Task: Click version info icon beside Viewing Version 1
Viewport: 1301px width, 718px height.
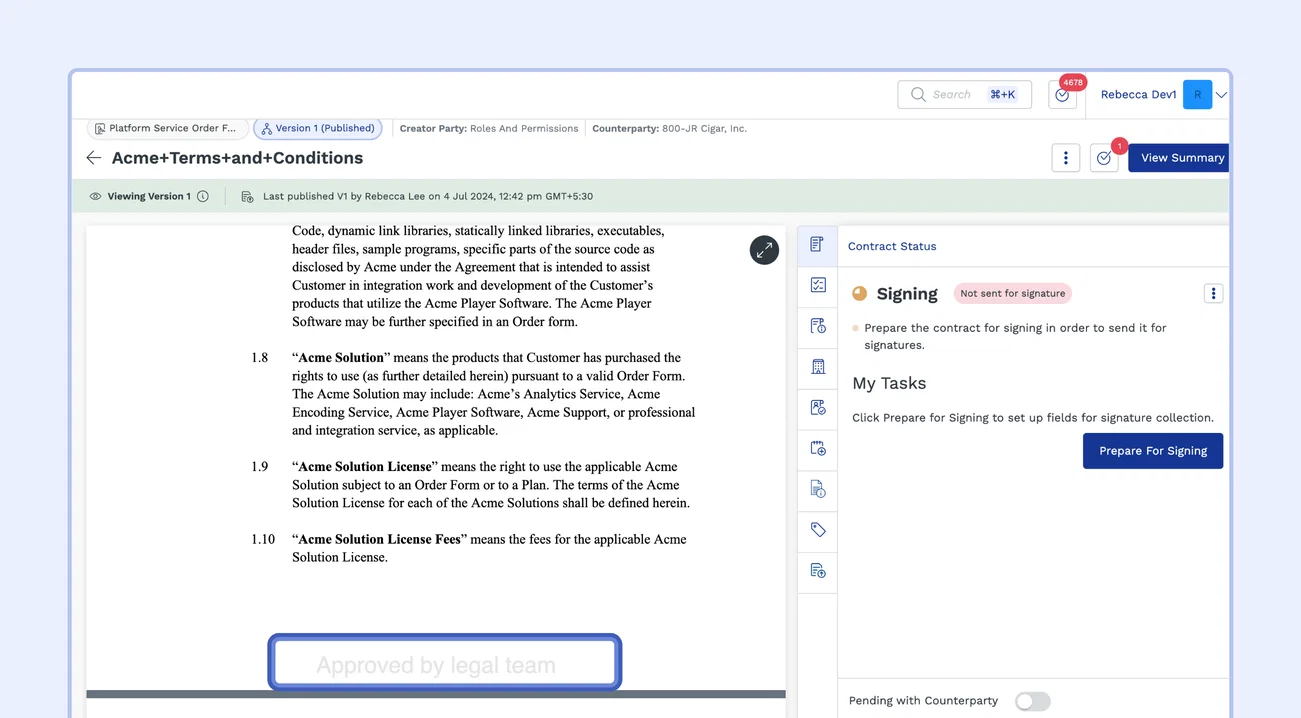Action: coord(203,197)
